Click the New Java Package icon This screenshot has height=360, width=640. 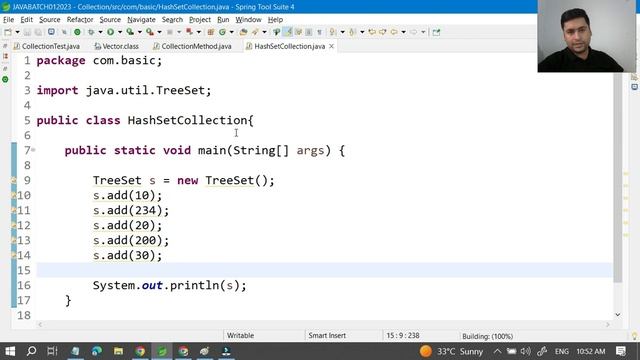[x=211, y=32]
